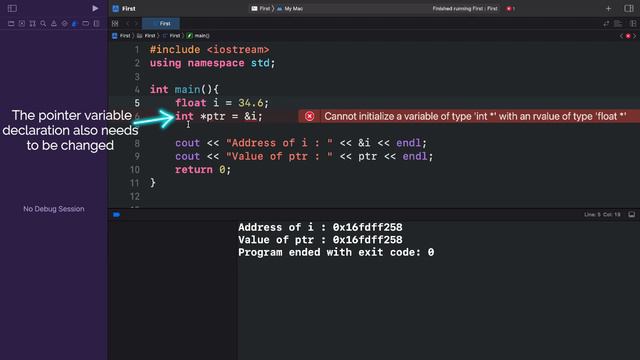Image resolution: width=640 pixels, height=360 pixels.
Task: Click First folder in jump bar
Action: click(146, 36)
